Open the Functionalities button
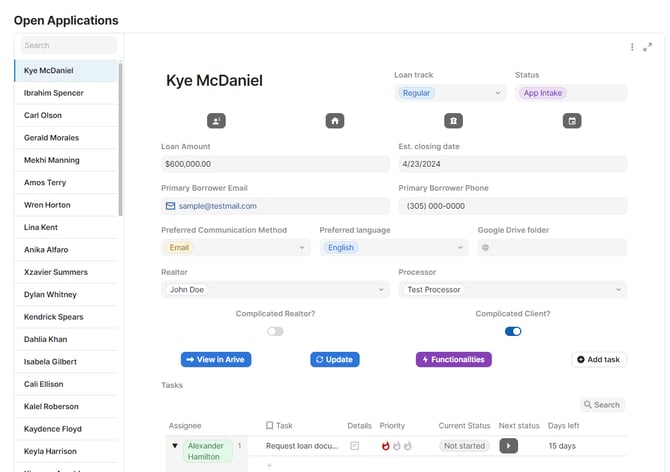670x472 pixels. [453, 360]
